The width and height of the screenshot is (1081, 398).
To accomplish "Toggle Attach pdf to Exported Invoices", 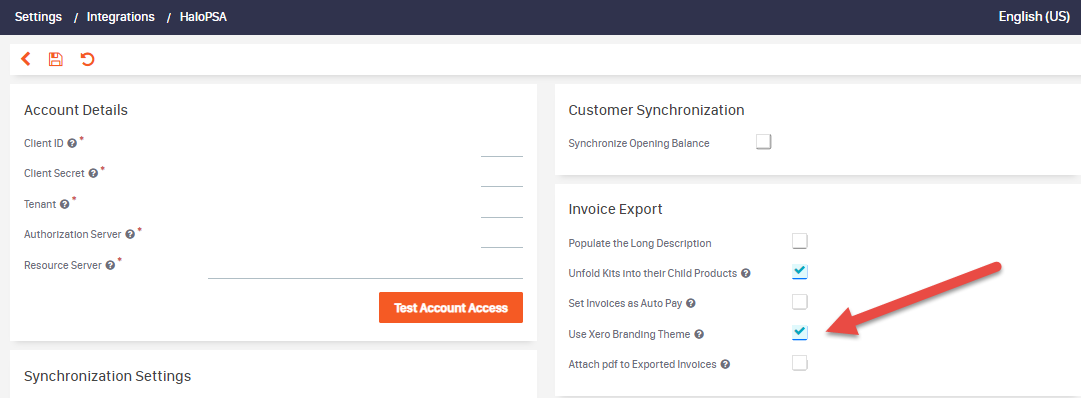I will coord(800,363).
